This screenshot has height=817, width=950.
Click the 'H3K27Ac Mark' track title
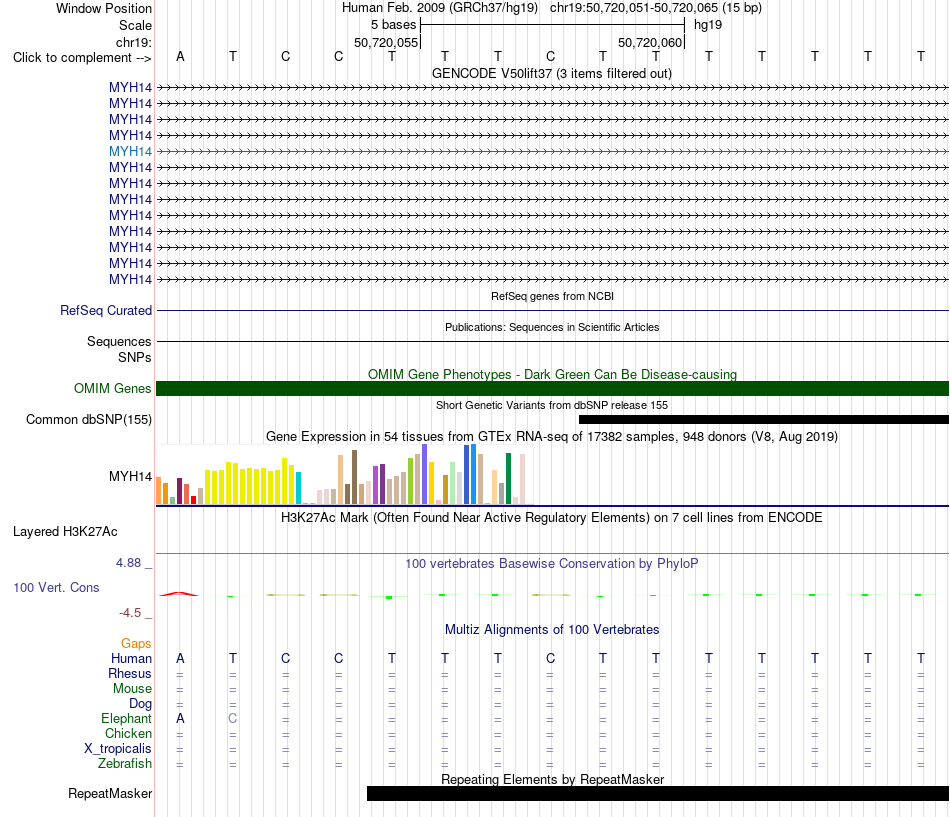(552, 518)
